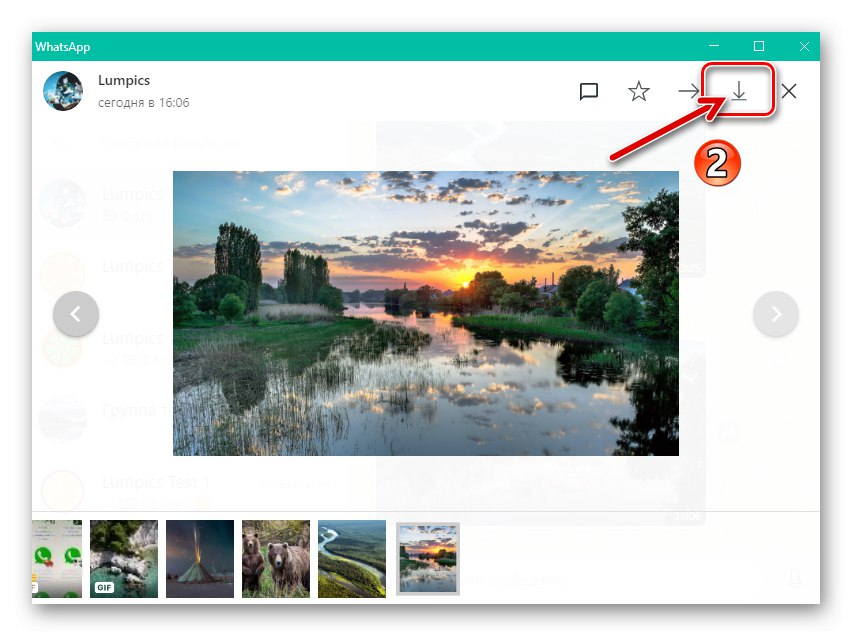Click the Lumpics profile avatar

pyautogui.click(x=63, y=91)
